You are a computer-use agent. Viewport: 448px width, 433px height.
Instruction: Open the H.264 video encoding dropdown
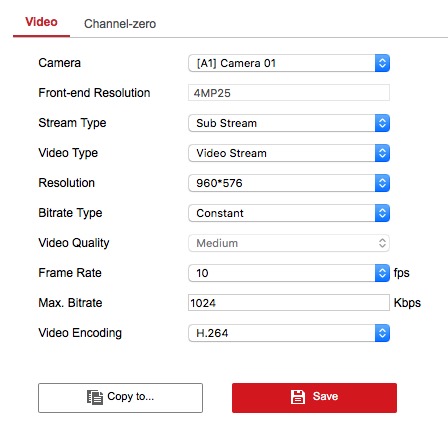(x=289, y=333)
